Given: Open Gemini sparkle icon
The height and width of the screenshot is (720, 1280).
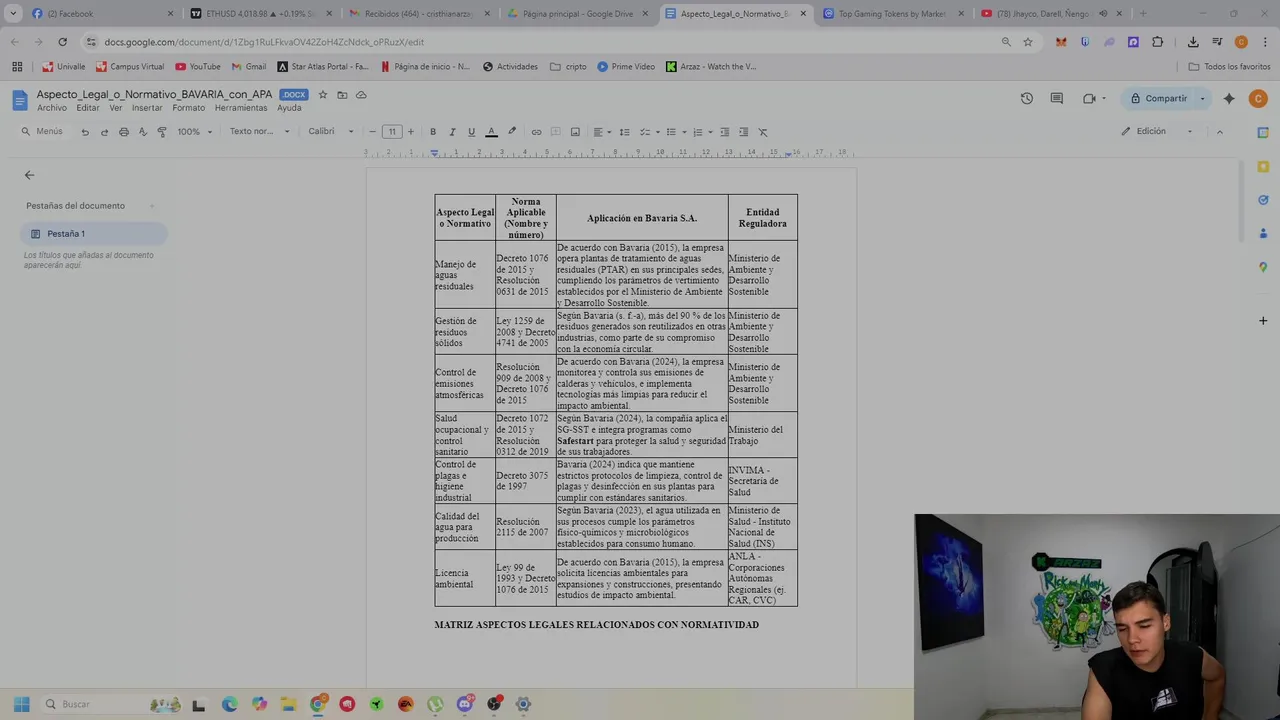Looking at the screenshot, I should (x=1229, y=98).
